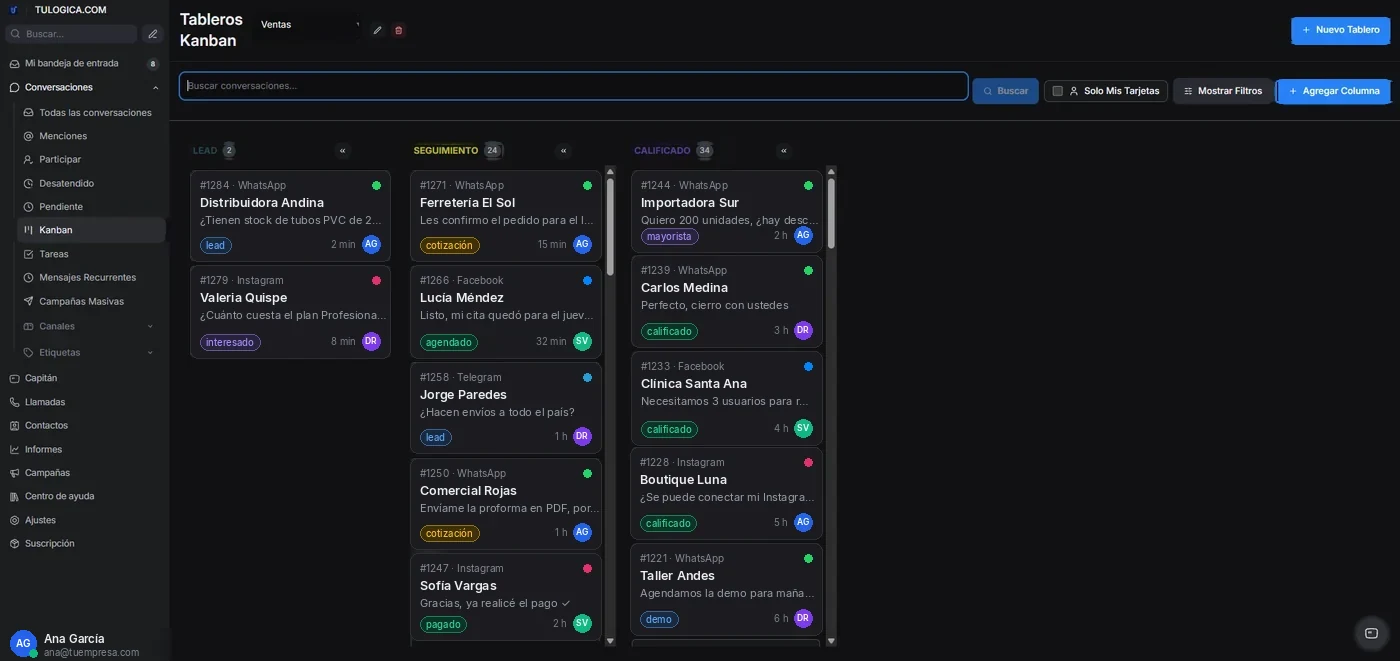1400x661 pixels.
Task: Click the green status dot on Ferretería El Sol
Action: click(x=587, y=185)
